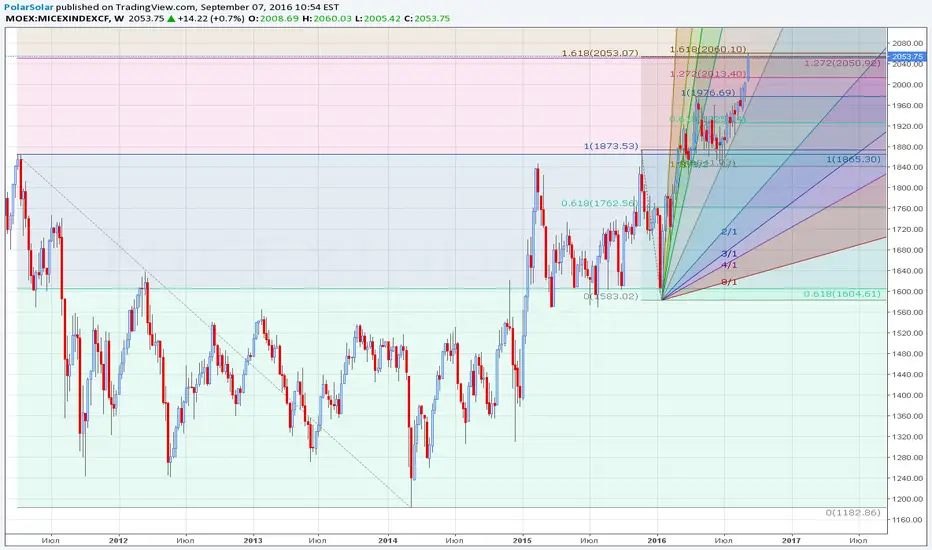Click the 2014 time axis label
This screenshot has width=932, height=550.
(388, 540)
